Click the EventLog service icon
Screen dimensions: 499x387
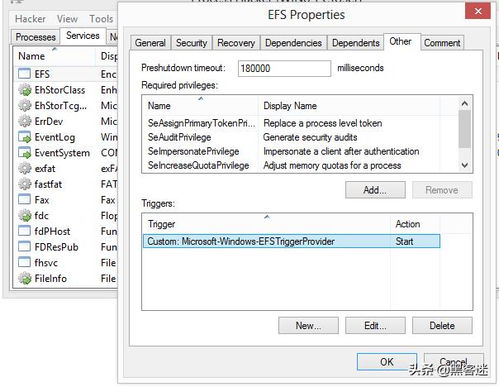click(x=25, y=137)
